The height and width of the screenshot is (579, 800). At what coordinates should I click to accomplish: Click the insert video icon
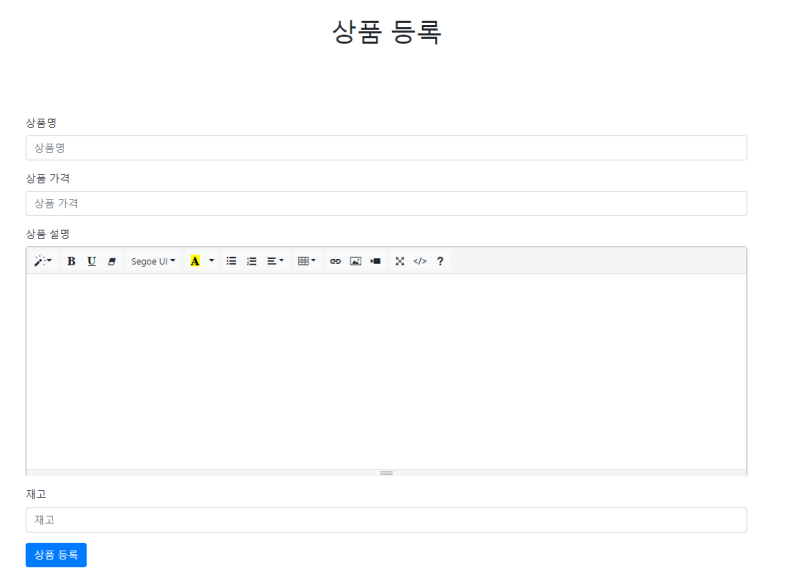point(376,261)
